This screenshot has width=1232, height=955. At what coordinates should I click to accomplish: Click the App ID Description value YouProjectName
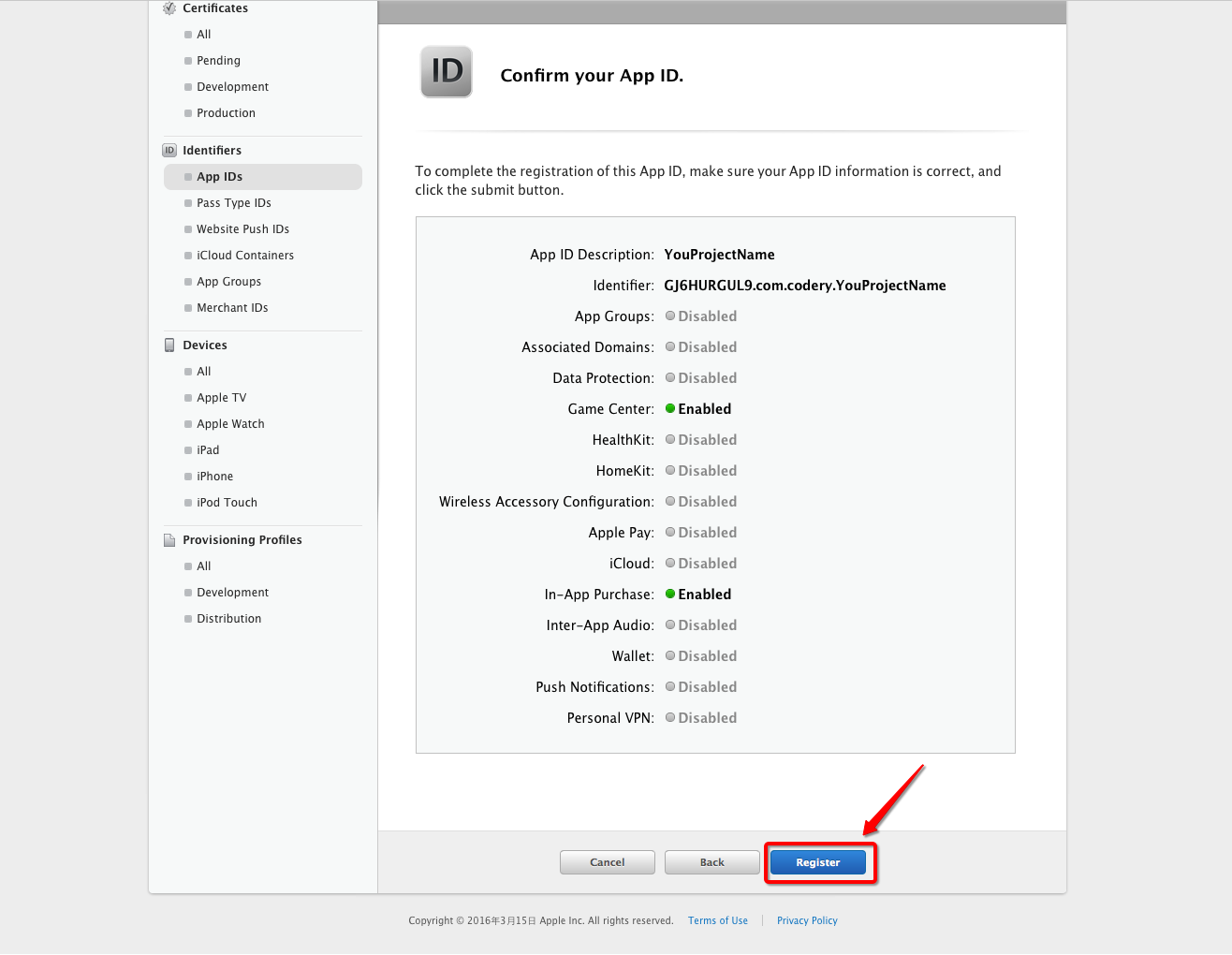(x=719, y=255)
